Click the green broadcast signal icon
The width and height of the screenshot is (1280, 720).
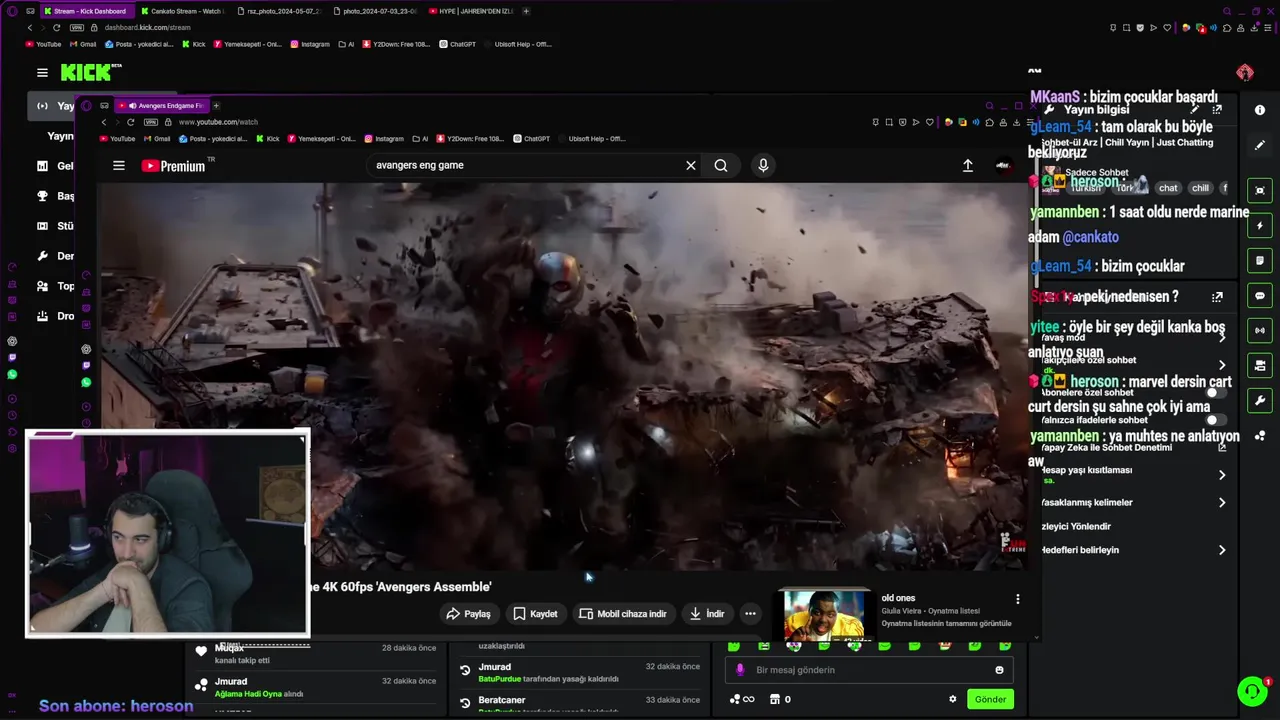(x=1260, y=330)
